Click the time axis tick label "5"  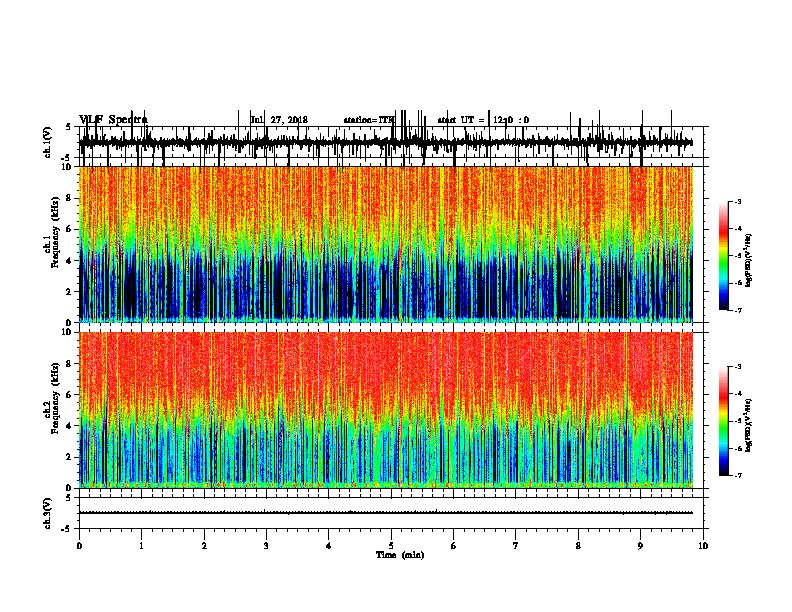pyautogui.click(x=391, y=545)
